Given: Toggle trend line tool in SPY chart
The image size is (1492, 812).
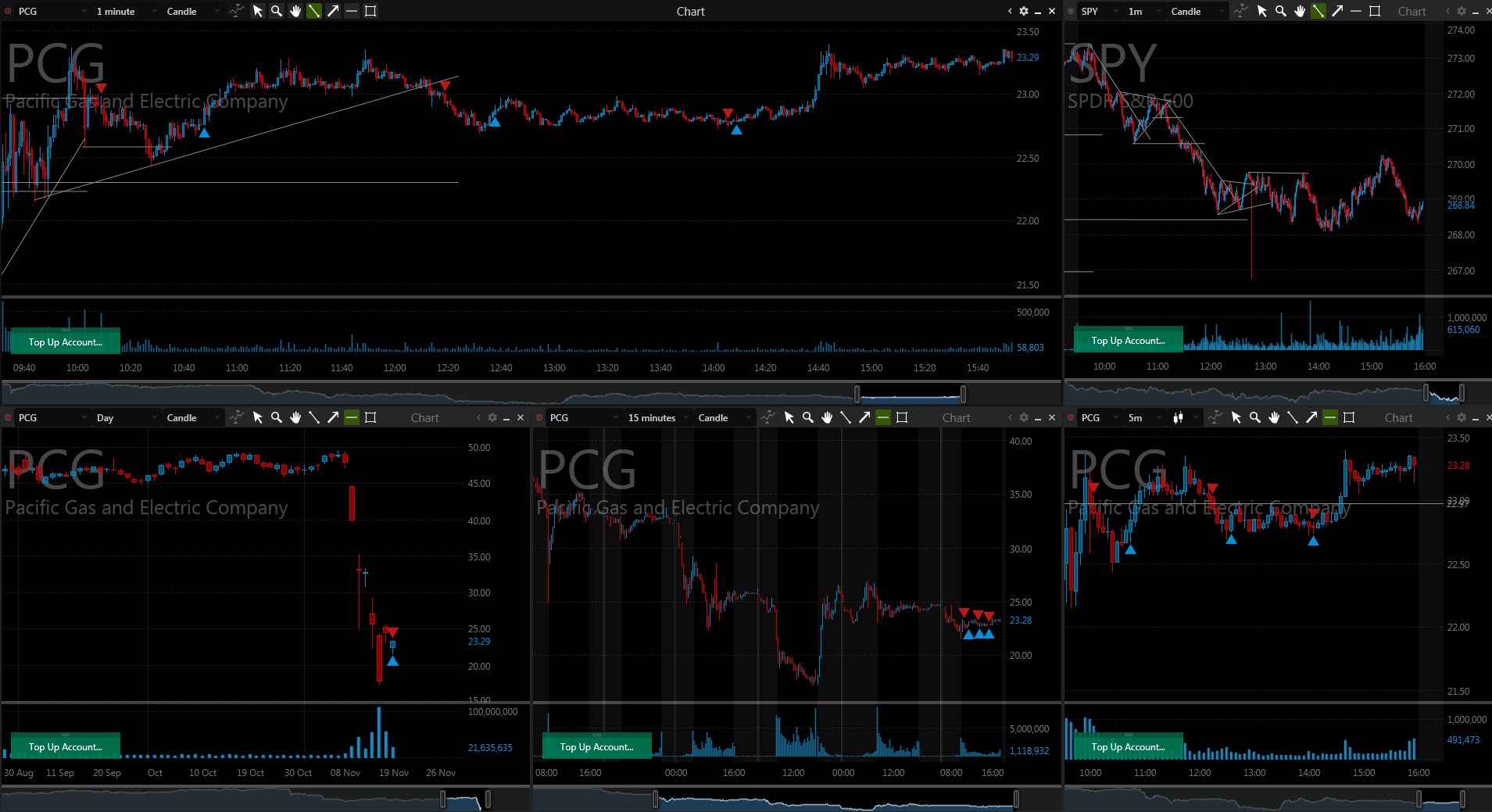Looking at the screenshot, I should point(1318,11).
